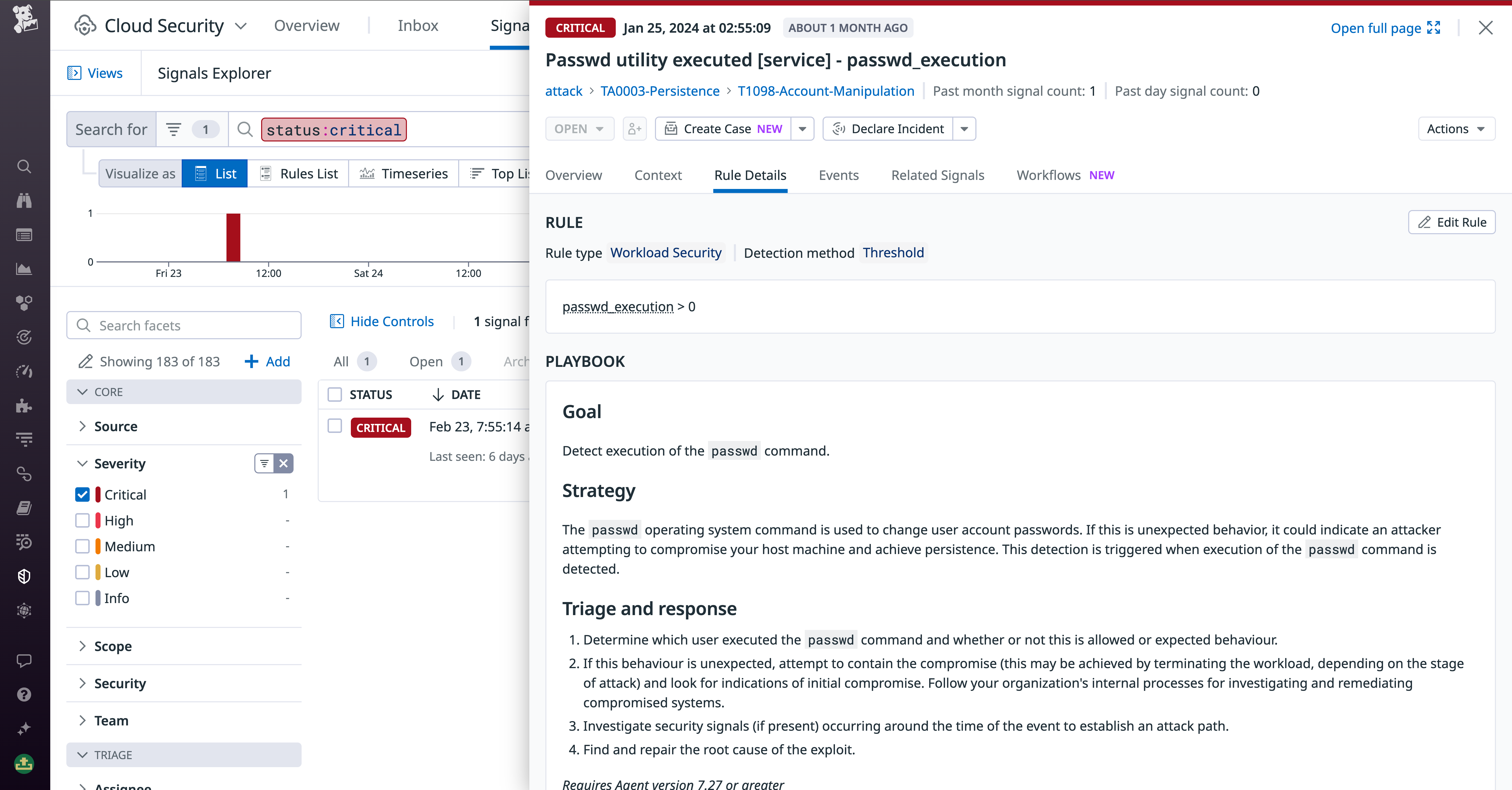Viewport: 1512px width, 790px height.
Task: Uncheck the Critical severity filter
Action: 83,494
